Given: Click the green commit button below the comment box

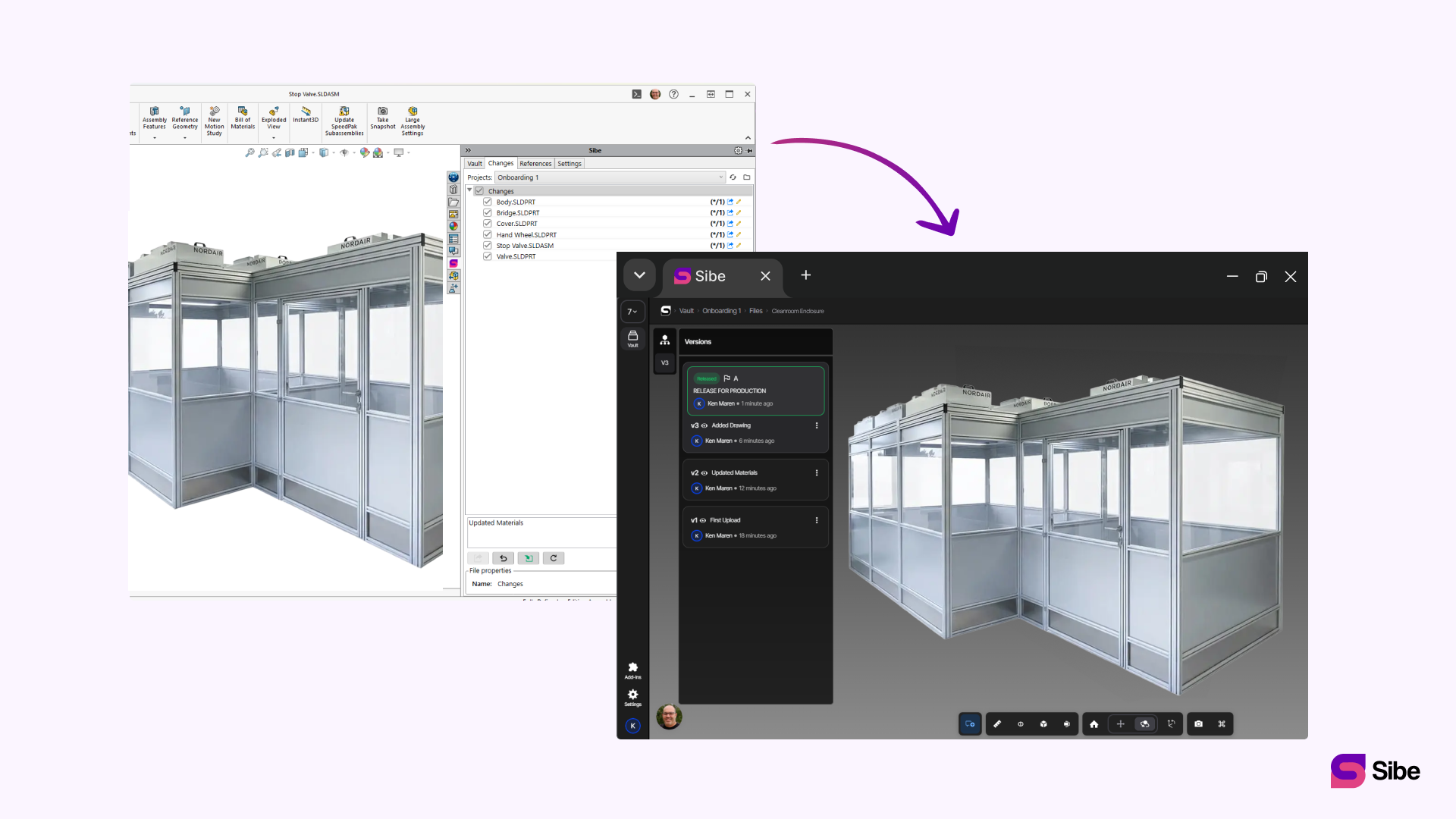Looking at the screenshot, I should pos(529,558).
